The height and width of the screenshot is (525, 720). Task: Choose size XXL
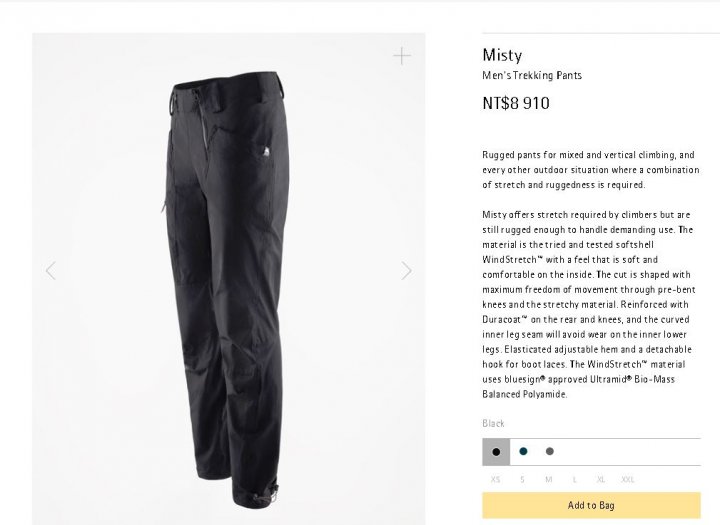pos(628,480)
